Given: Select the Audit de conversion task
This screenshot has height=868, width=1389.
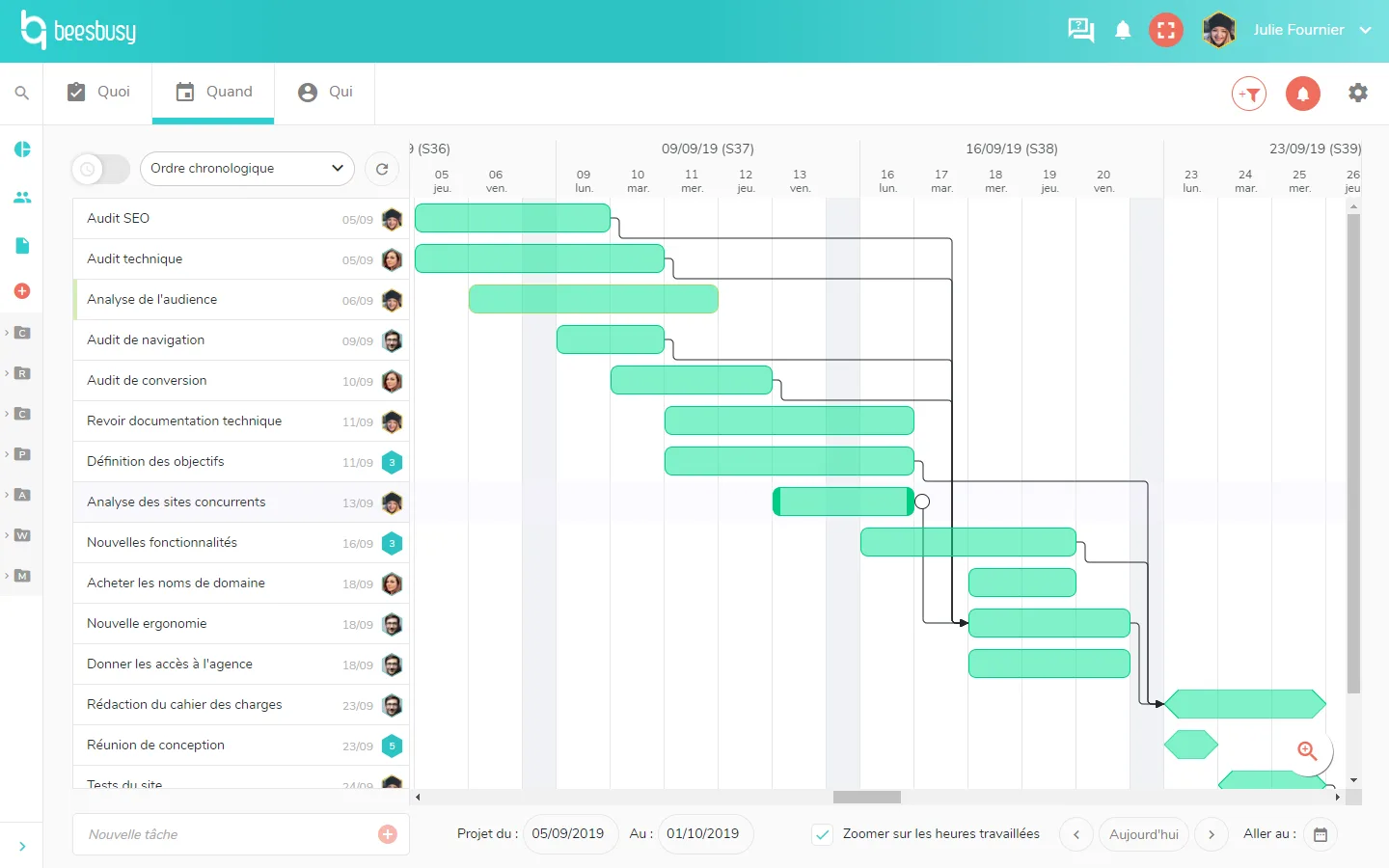Looking at the screenshot, I should 240,381.
